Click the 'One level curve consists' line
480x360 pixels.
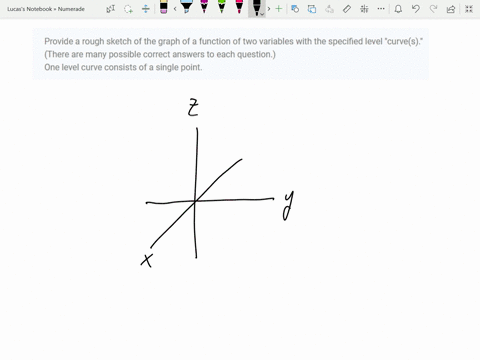tap(123, 67)
